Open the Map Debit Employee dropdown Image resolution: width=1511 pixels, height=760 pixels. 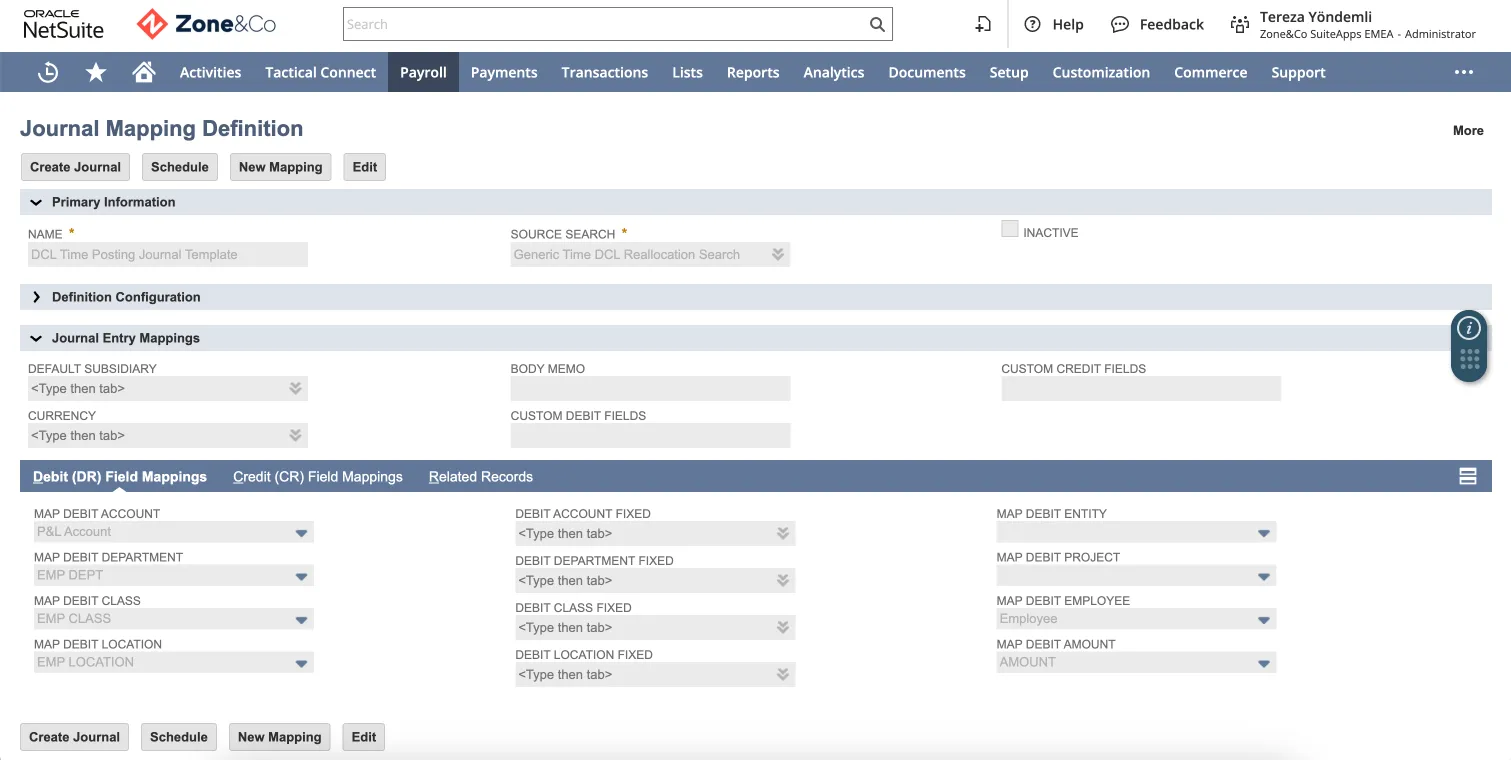(x=1264, y=620)
